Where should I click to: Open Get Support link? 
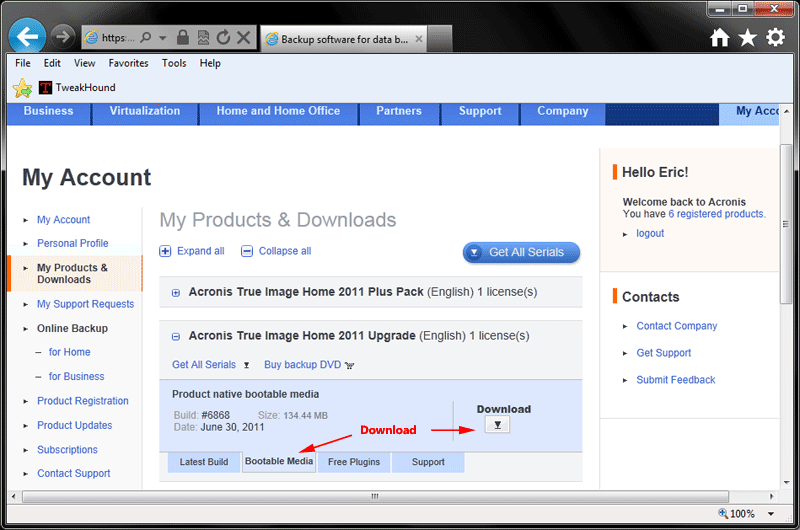[663, 353]
